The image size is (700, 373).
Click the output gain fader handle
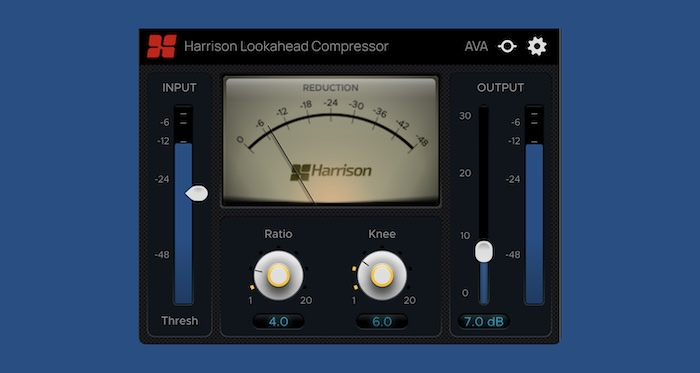pos(483,251)
